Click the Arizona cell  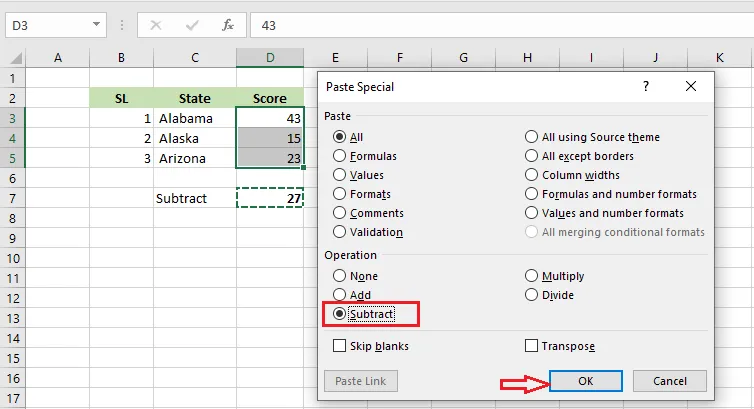(195, 159)
